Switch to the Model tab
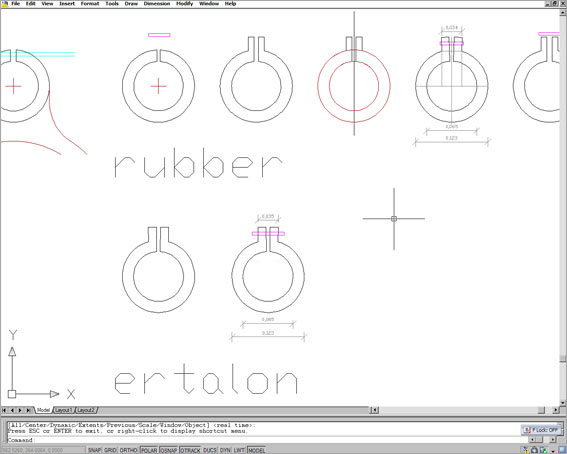 point(43,410)
